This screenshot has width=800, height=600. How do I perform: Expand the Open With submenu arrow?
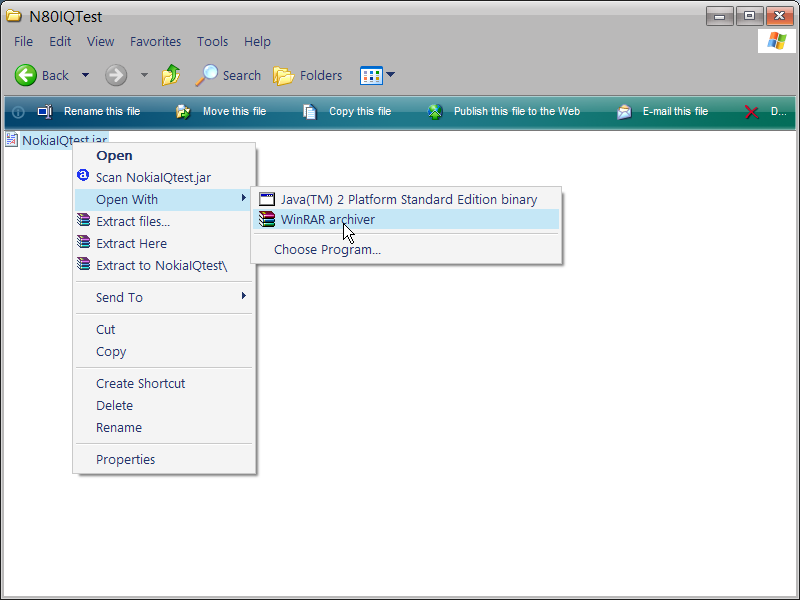pos(244,198)
